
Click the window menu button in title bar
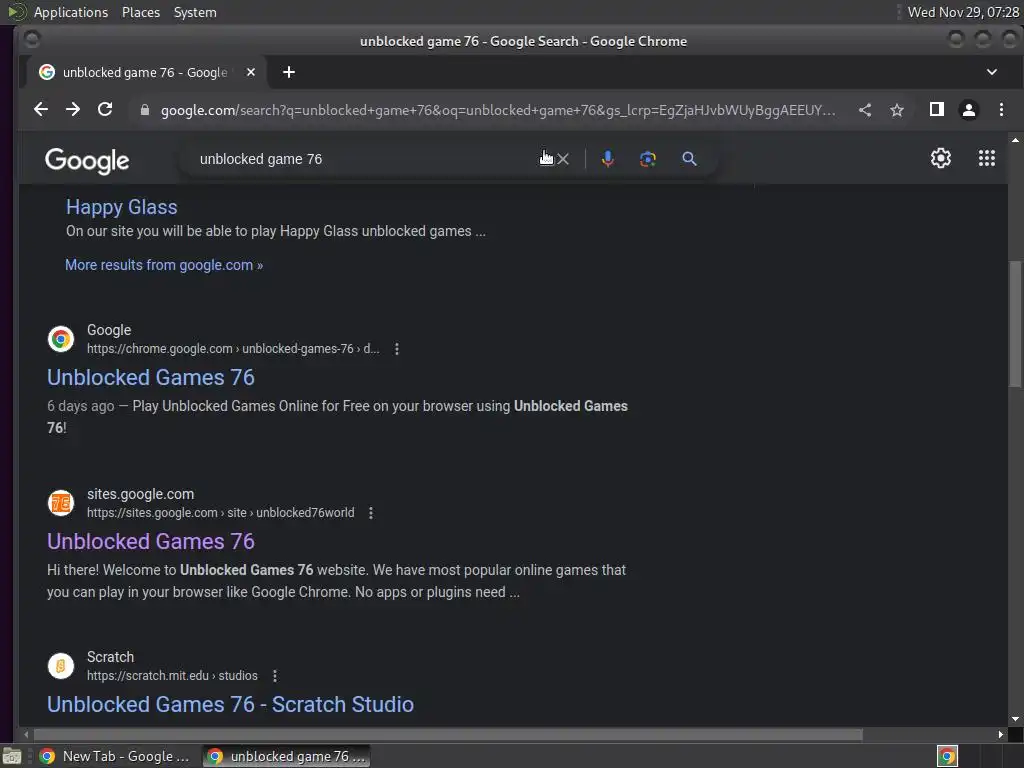click(31, 40)
